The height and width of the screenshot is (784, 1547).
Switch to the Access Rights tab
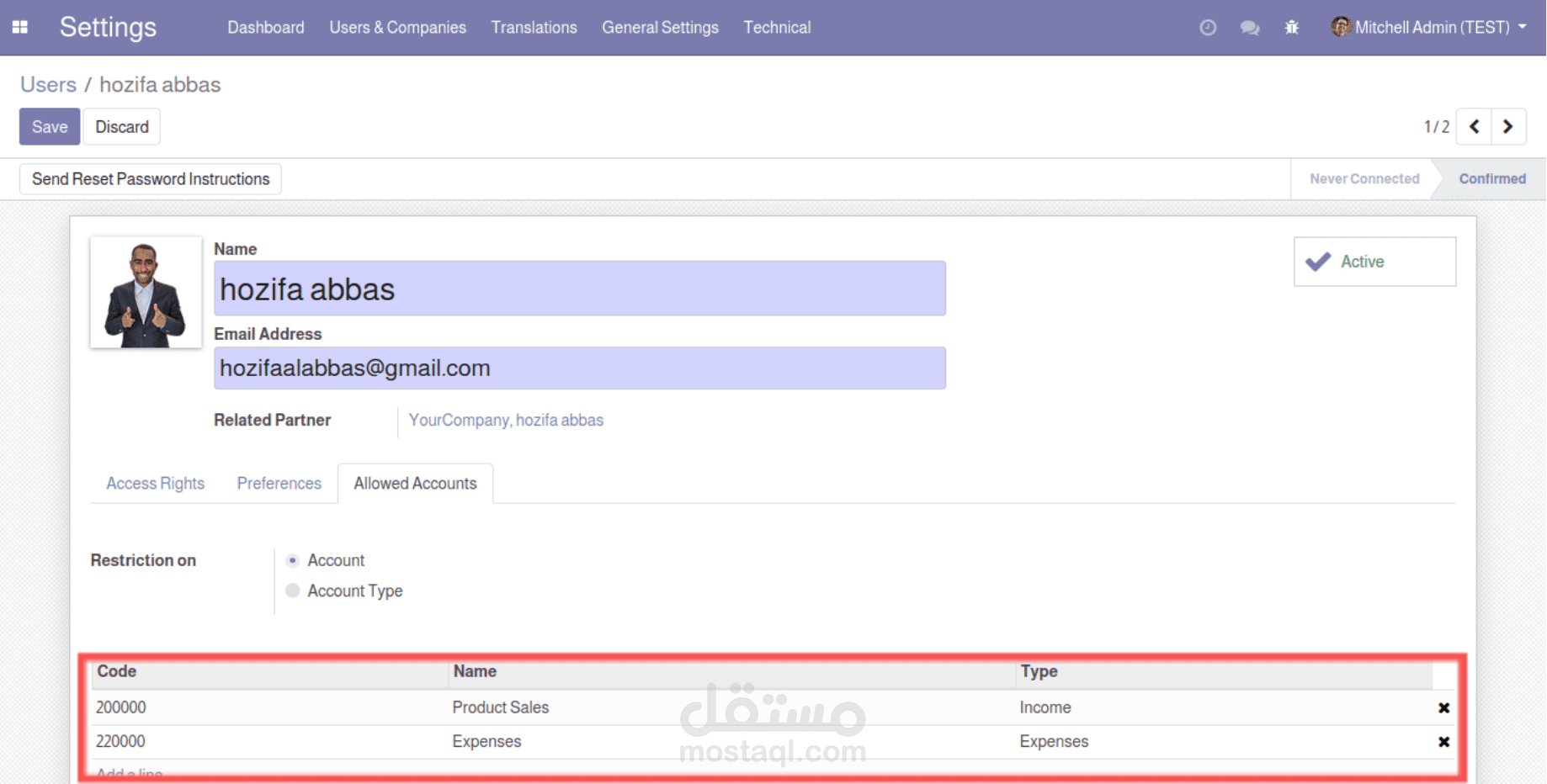tap(155, 484)
